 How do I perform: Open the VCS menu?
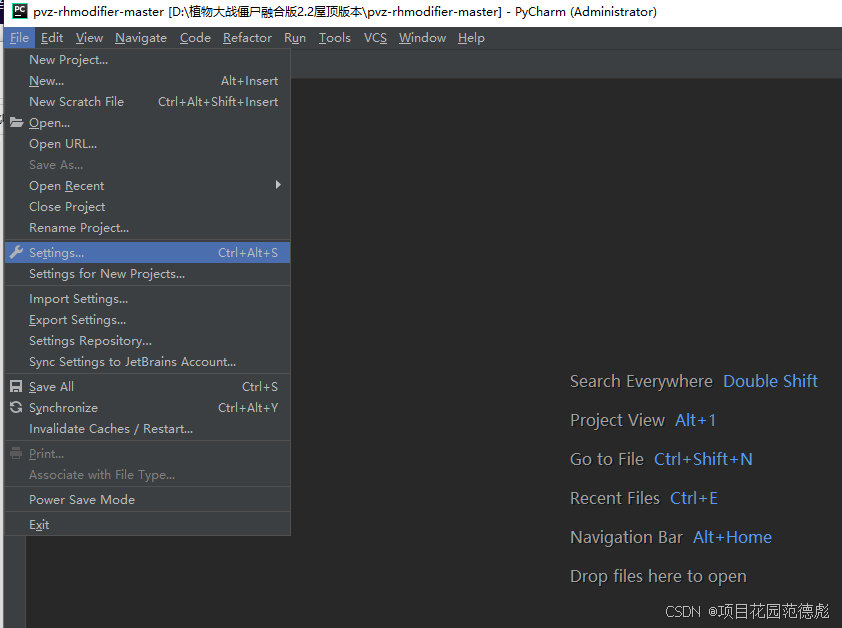375,37
